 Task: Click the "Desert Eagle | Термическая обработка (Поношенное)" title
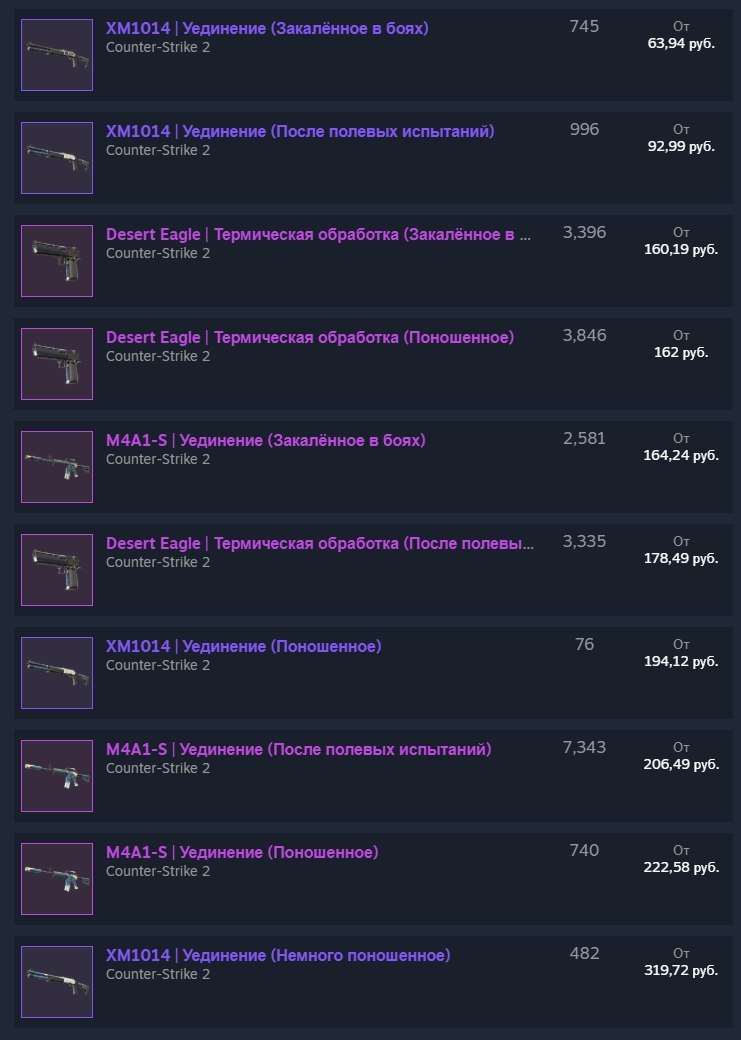pos(310,338)
